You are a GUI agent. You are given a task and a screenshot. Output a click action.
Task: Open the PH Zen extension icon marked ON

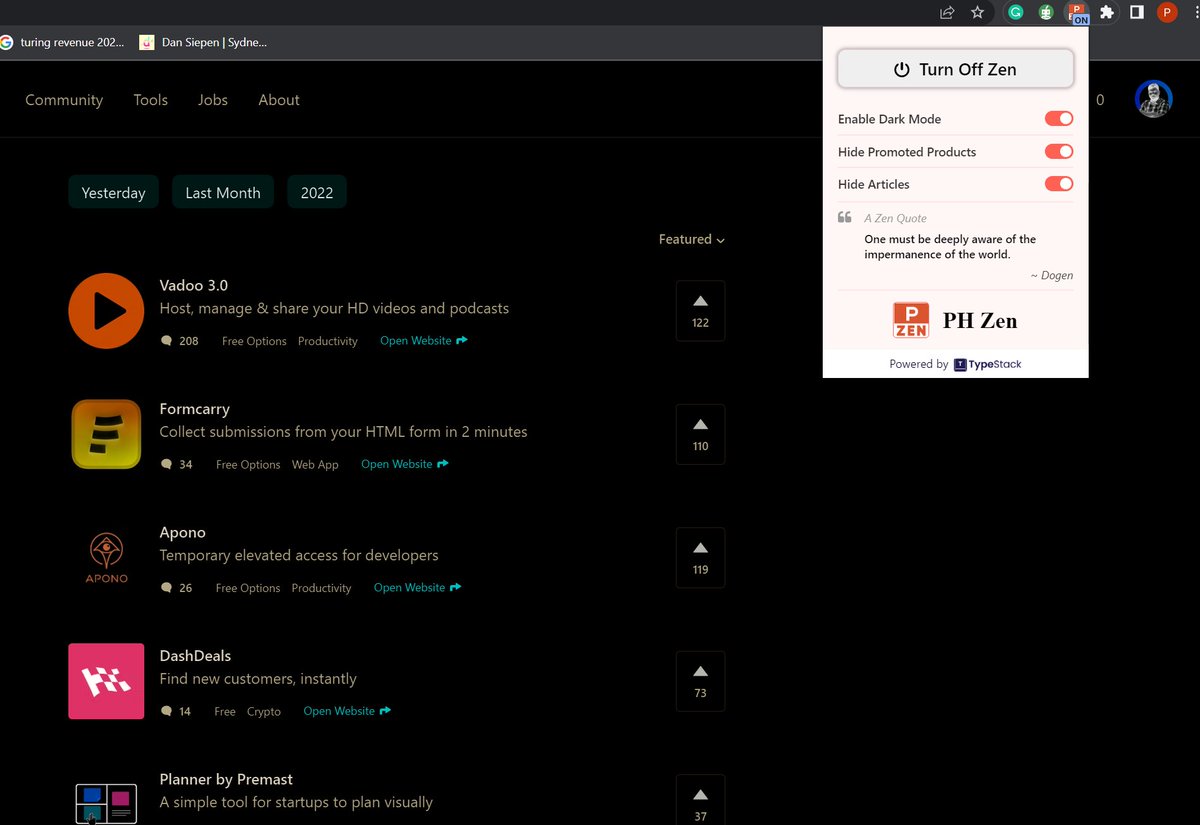(x=1078, y=13)
